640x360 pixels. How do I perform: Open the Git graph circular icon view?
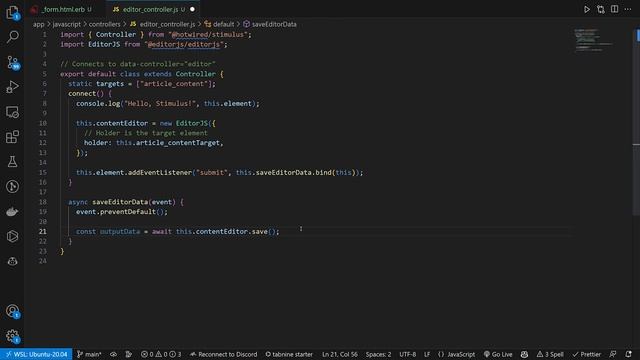tap(12, 187)
